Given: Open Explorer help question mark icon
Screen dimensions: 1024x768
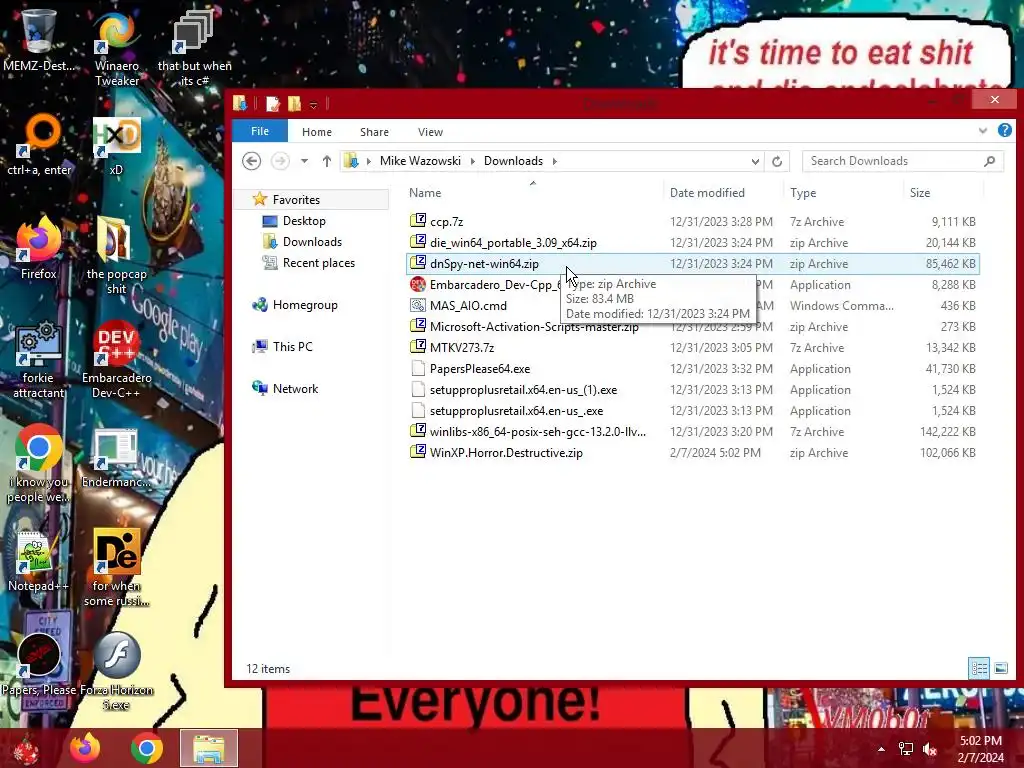Looking at the screenshot, I should coord(1005,131).
